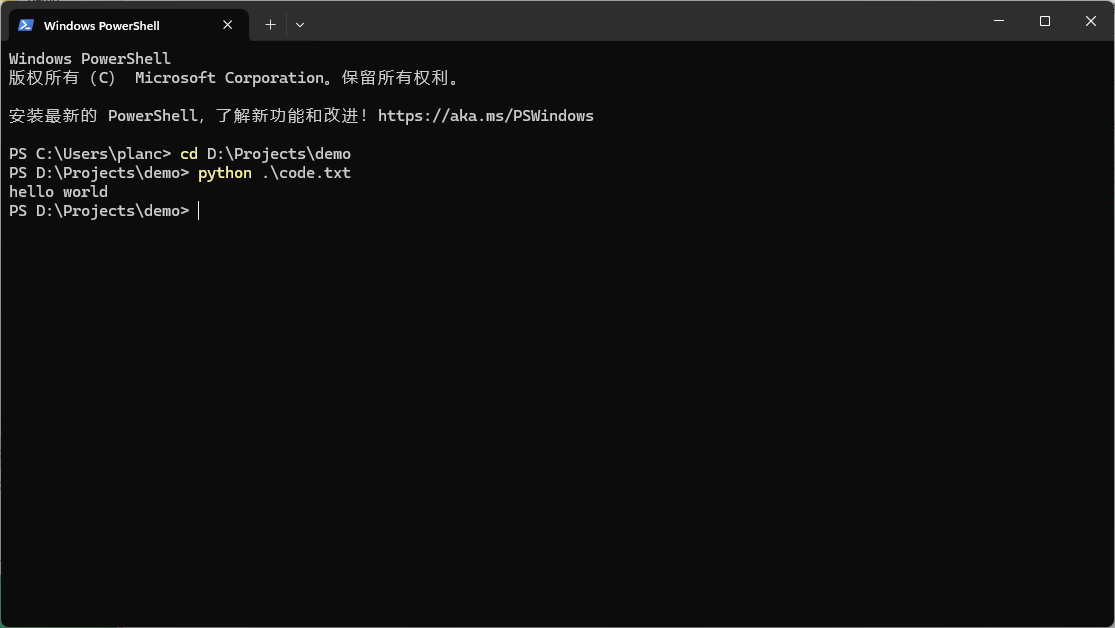This screenshot has width=1115, height=628.
Task: Click the 'cd' command keyword
Action: [x=189, y=154]
